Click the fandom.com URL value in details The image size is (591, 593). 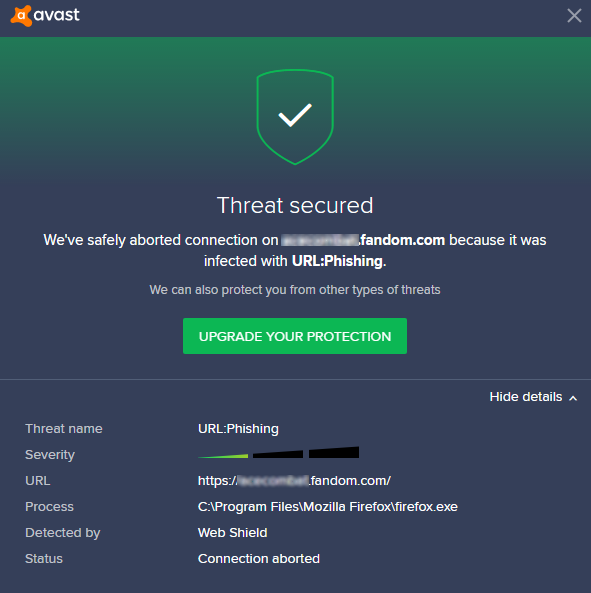pos(294,481)
